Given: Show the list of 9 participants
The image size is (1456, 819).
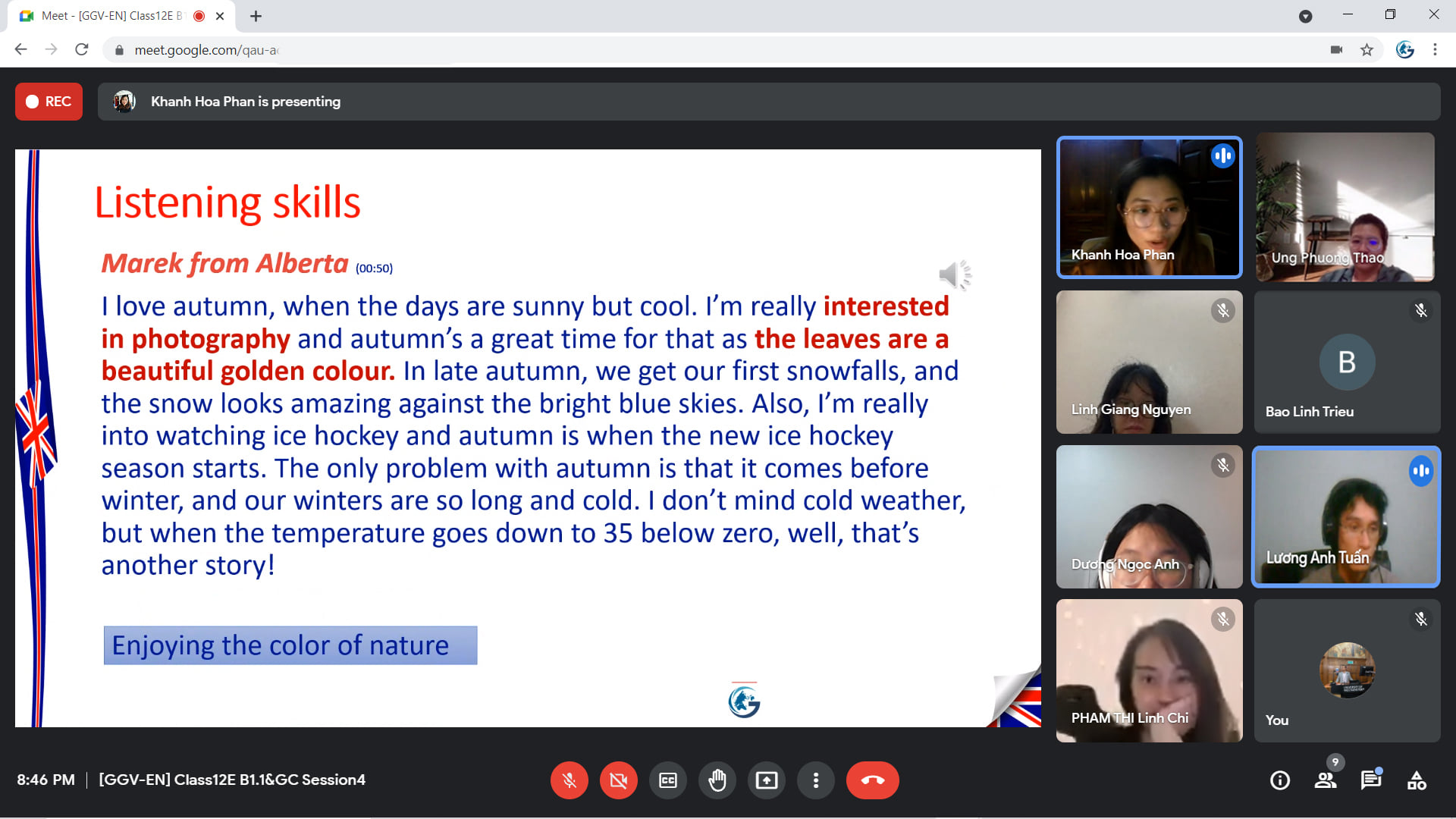Looking at the screenshot, I should tap(1326, 780).
